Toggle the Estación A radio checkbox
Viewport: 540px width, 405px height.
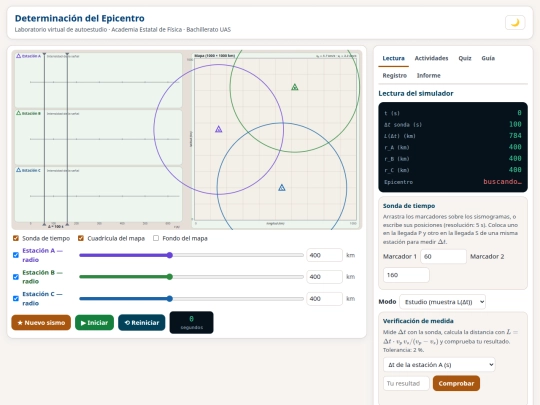point(16,255)
